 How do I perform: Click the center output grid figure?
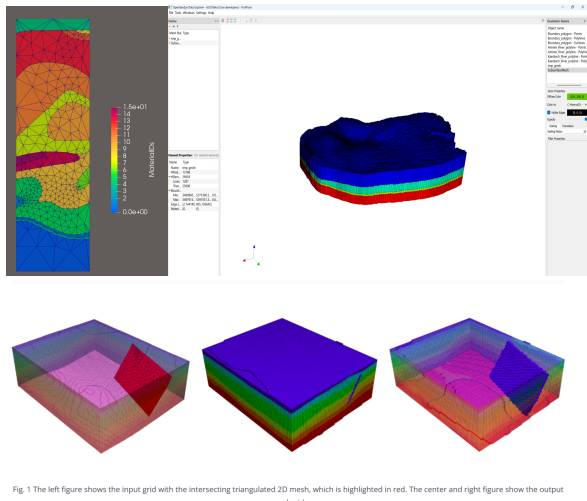coord(289,385)
